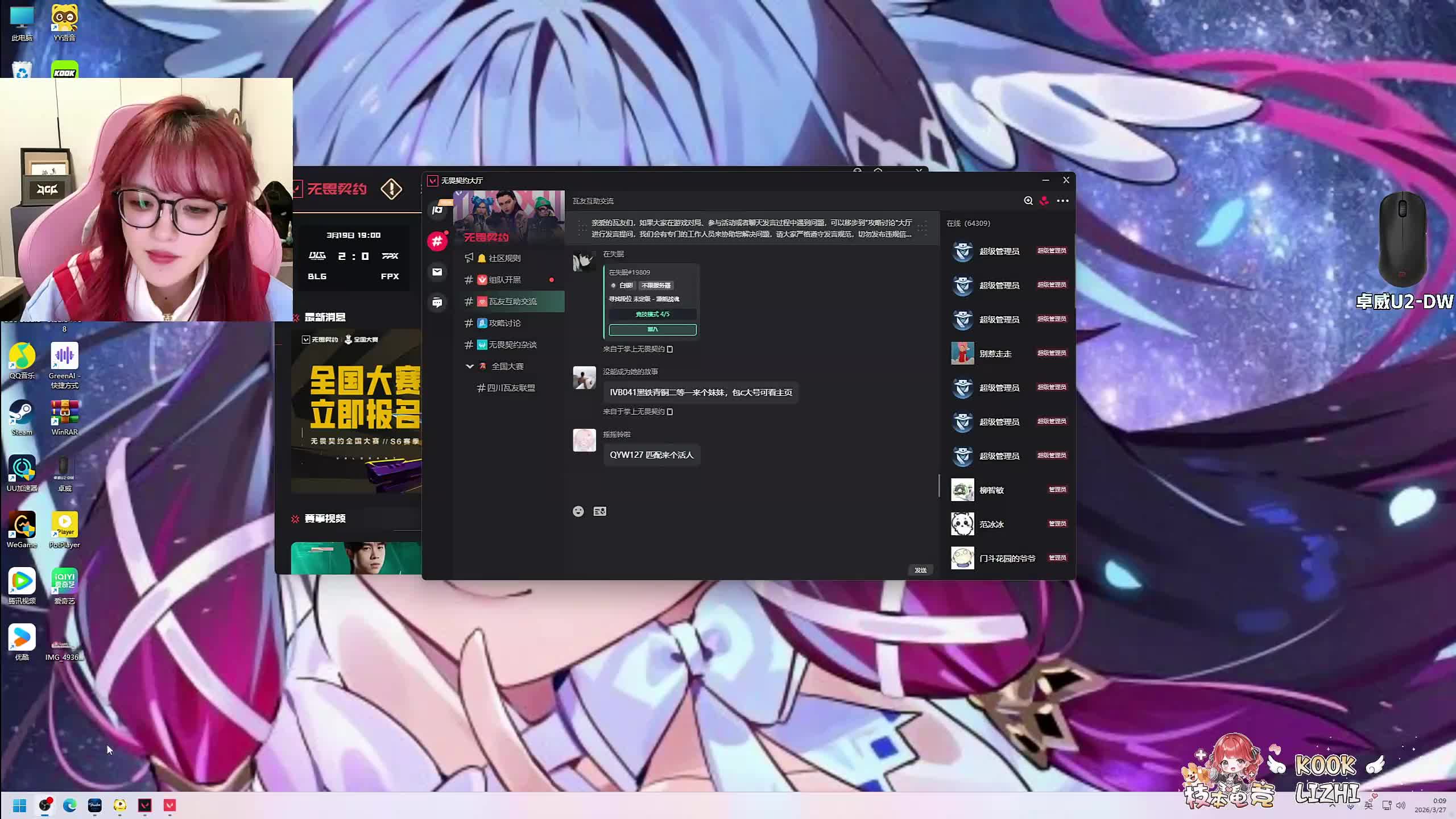1456x819 pixels.
Task: Select the red hashtag channels icon
Action: (437, 241)
